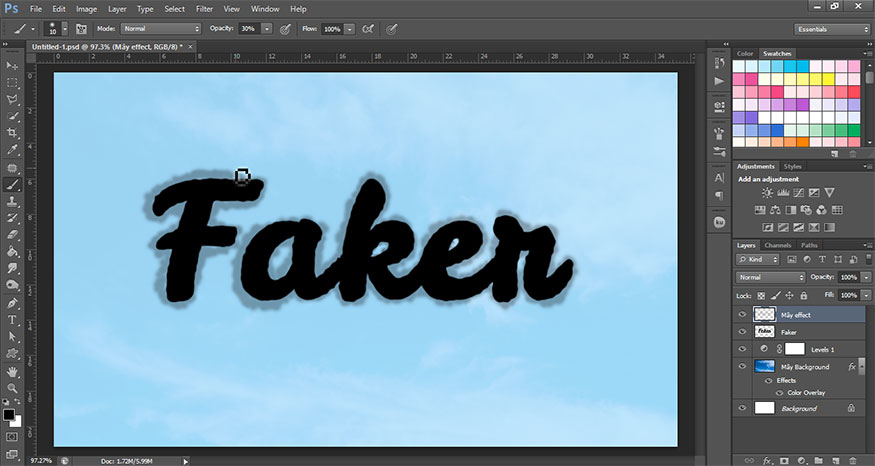
Task: Open the brush Opacity slider arrow
Action: (x=267, y=29)
